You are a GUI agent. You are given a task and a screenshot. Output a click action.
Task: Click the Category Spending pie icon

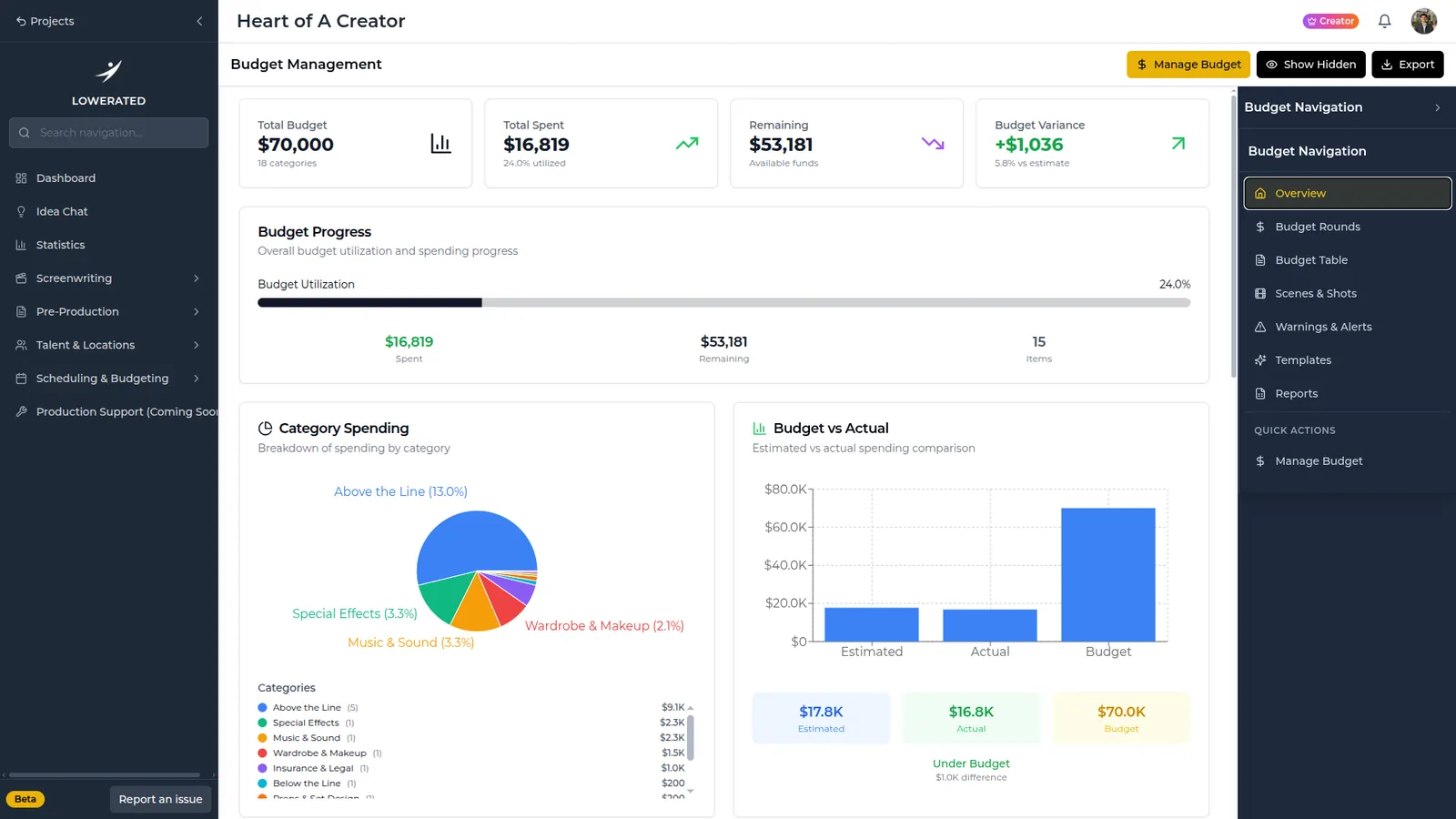(x=266, y=429)
